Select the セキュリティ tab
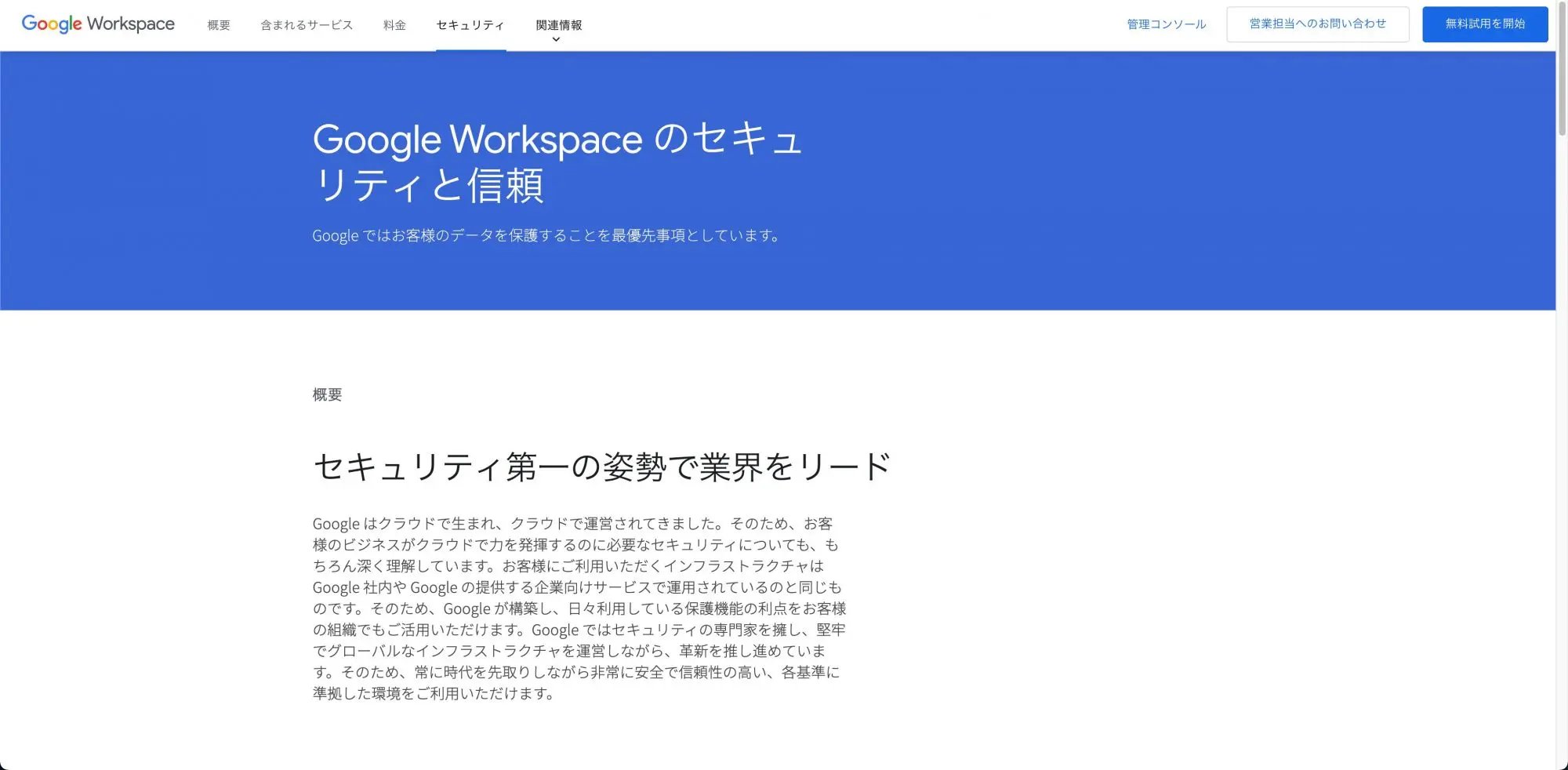The width and height of the screenshot is (1568, 770). (470, 25)
